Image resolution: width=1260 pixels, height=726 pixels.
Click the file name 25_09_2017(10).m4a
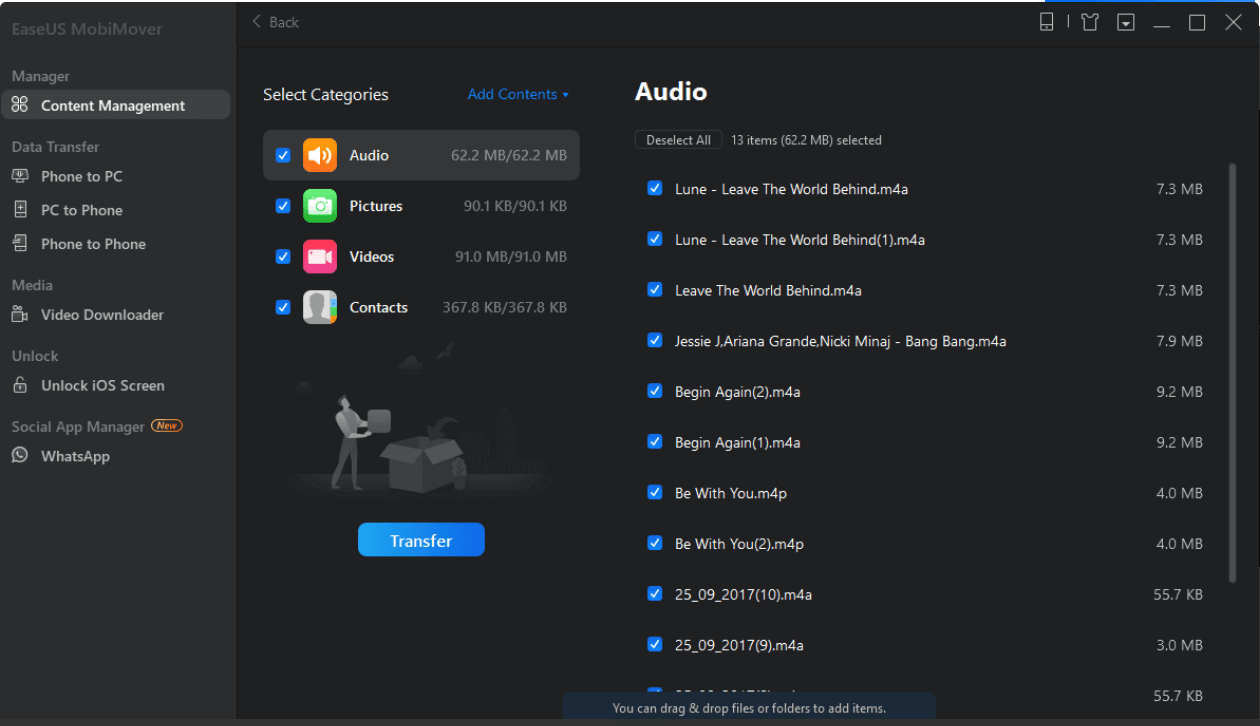click(743, 595)
